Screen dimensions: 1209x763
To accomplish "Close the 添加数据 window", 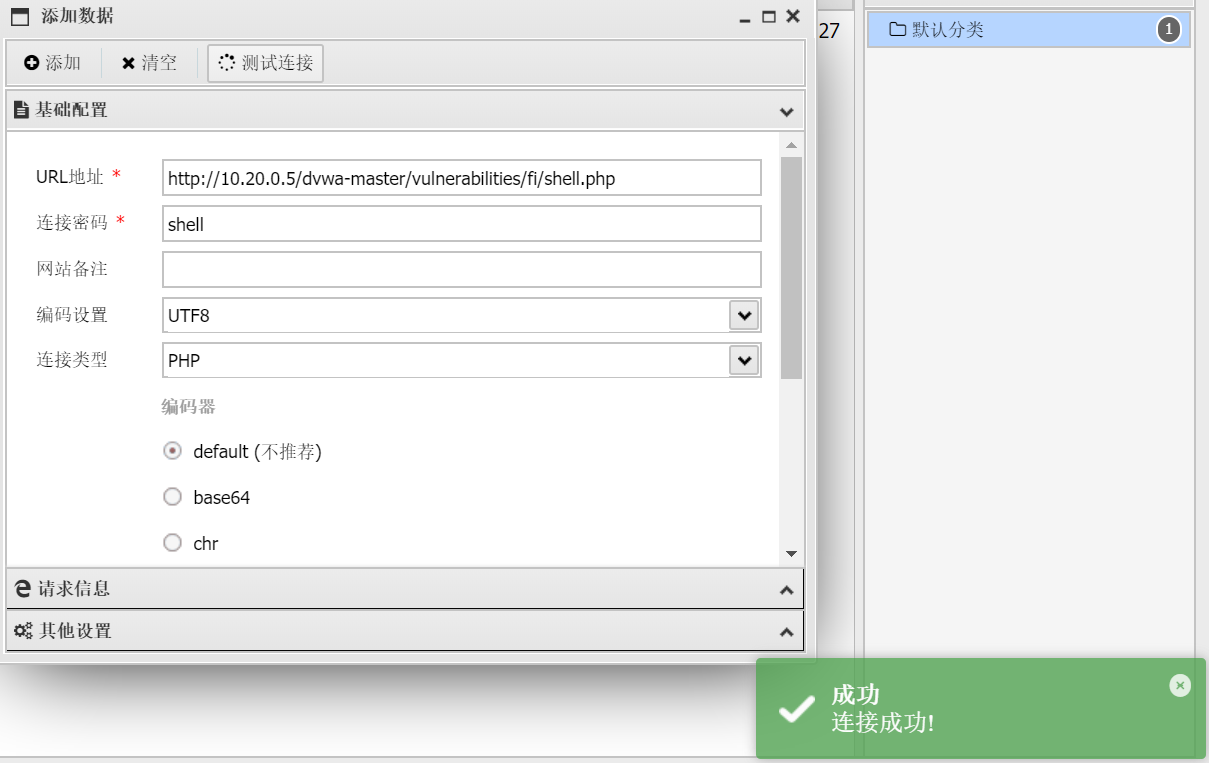I will coord(793,15).
